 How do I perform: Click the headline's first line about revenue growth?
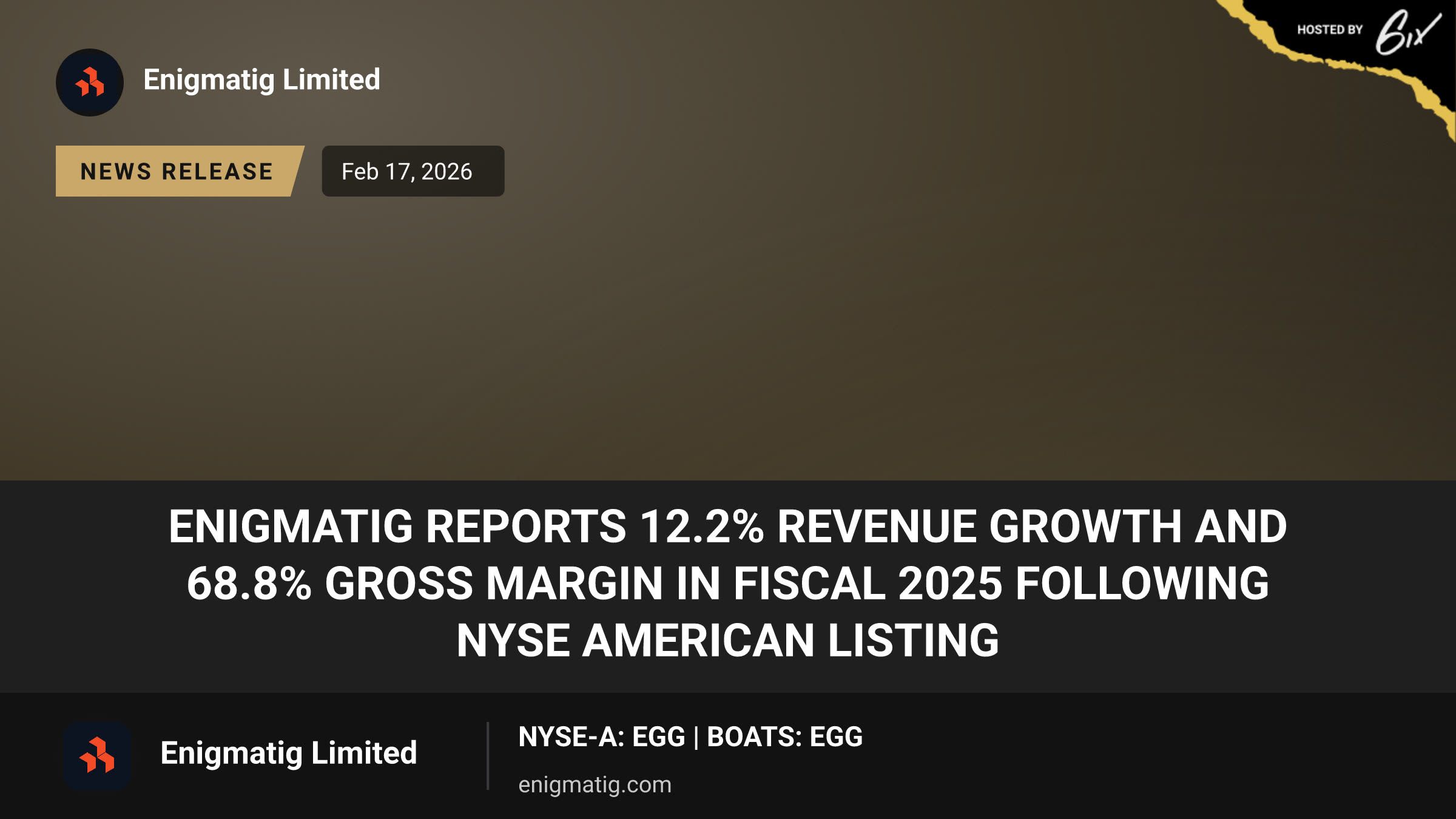[728, 526]
